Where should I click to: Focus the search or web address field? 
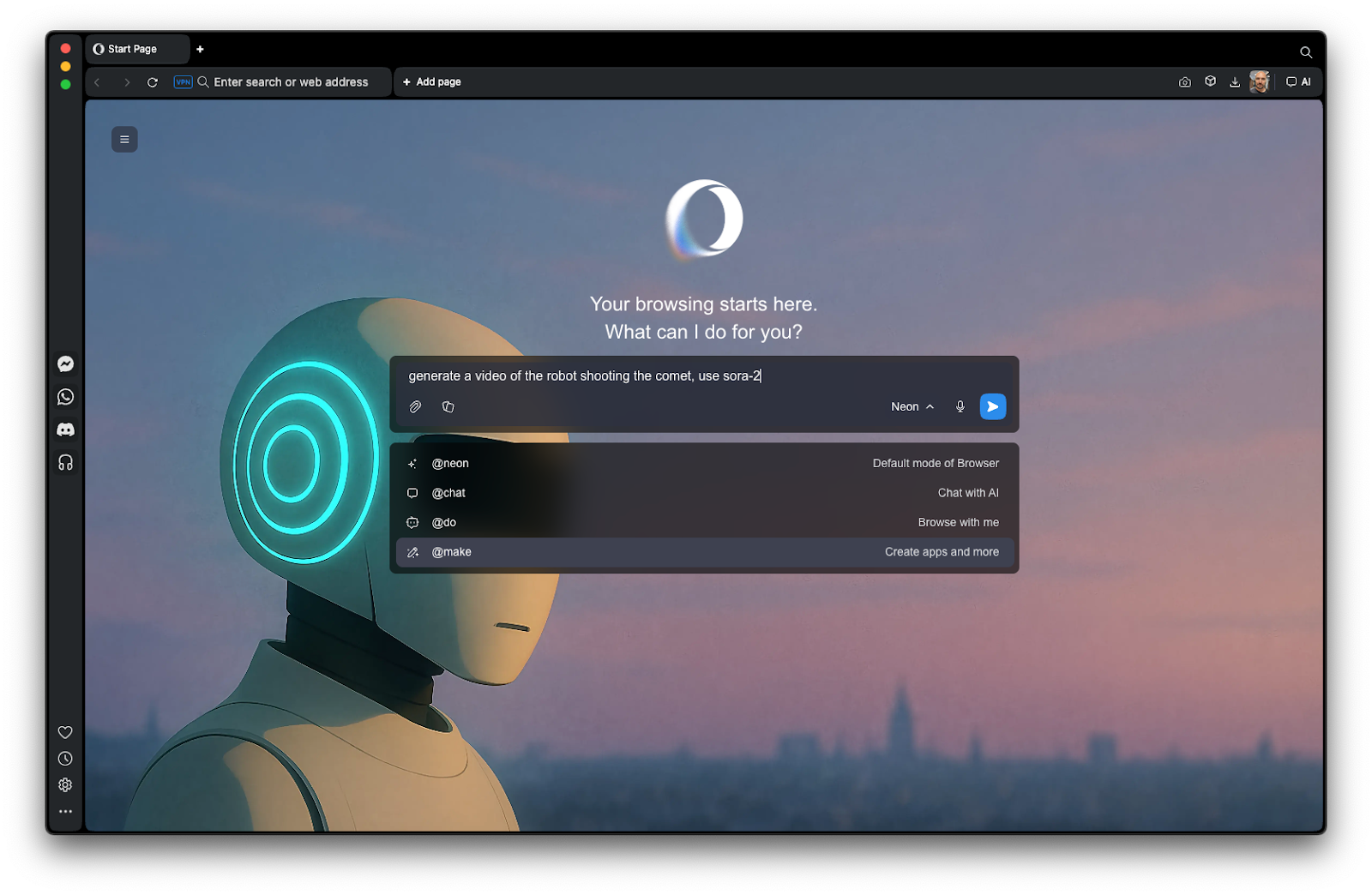tap(291, 82)
